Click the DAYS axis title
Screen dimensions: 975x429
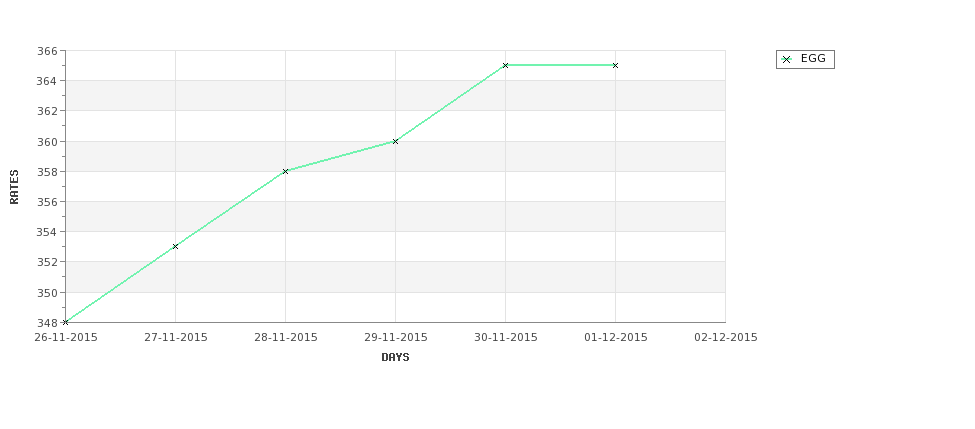click(x=395, y=357)
